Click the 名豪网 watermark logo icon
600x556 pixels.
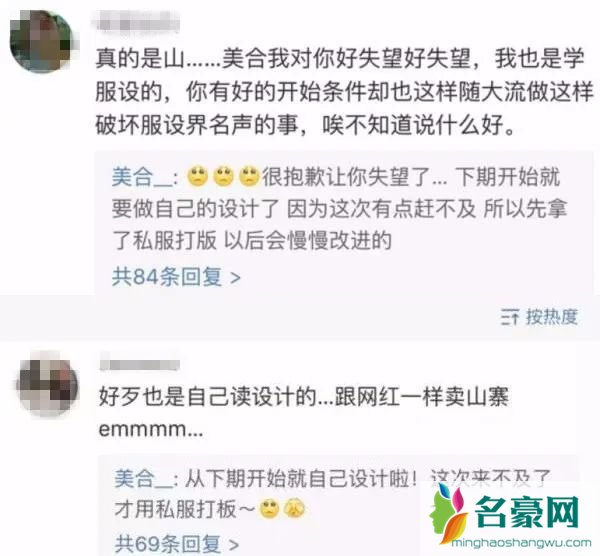449,513
